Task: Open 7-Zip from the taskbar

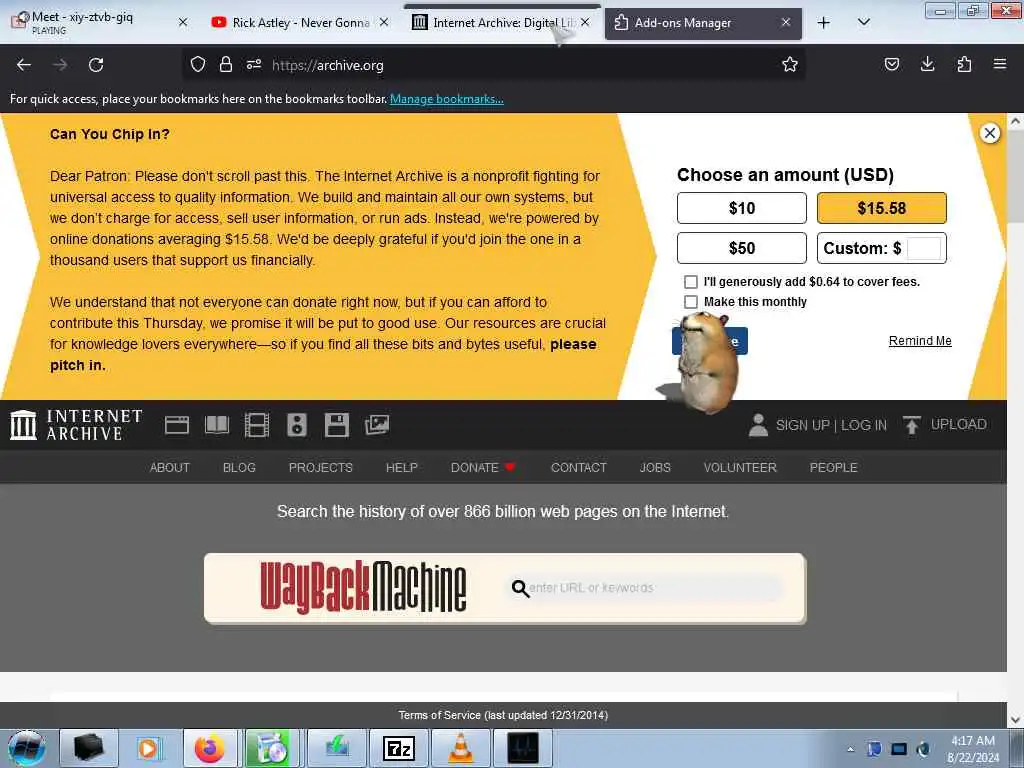Action: (x=398, y=748)
